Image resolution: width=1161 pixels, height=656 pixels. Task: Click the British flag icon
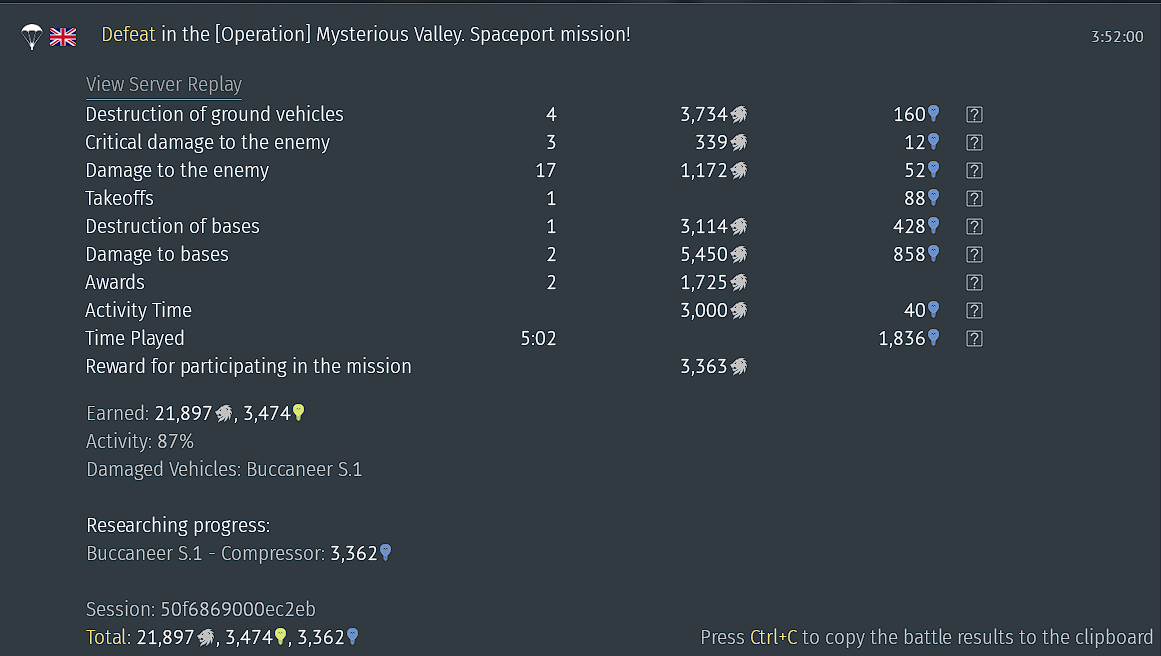click(63, 36)
